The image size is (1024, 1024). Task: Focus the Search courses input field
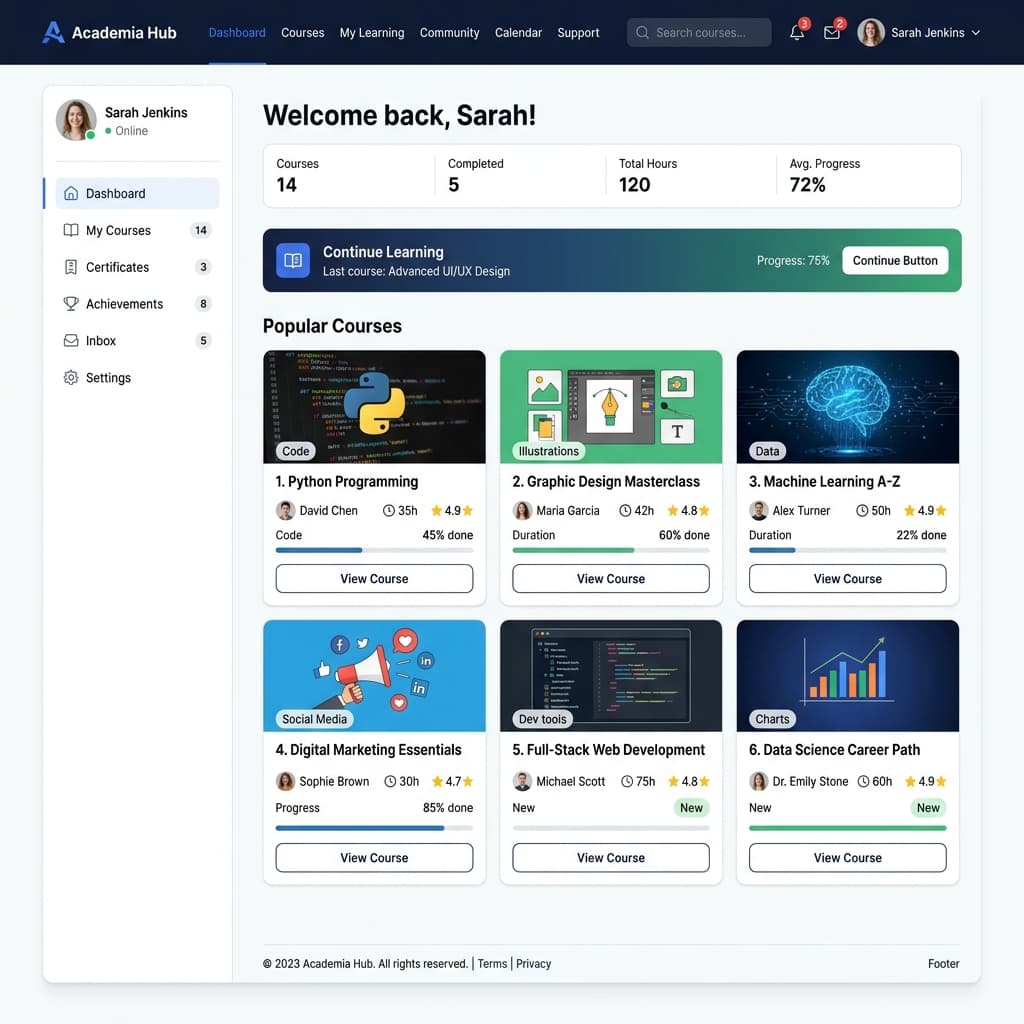tap(699, 33)
